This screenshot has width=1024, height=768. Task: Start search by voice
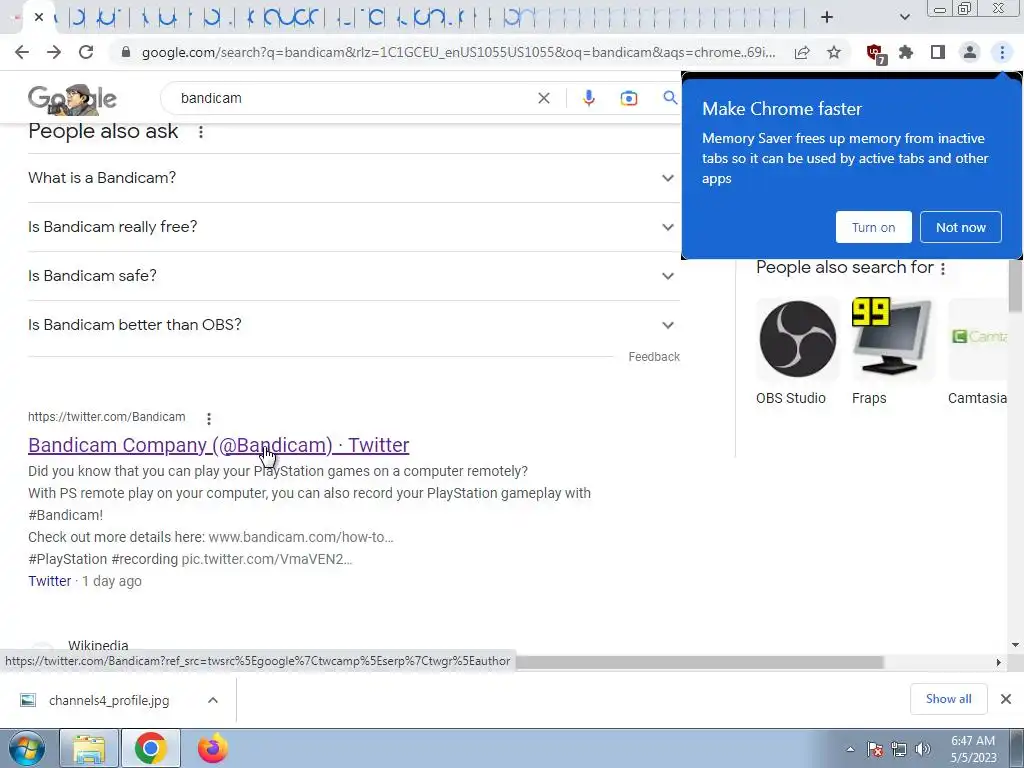[588, 98]
